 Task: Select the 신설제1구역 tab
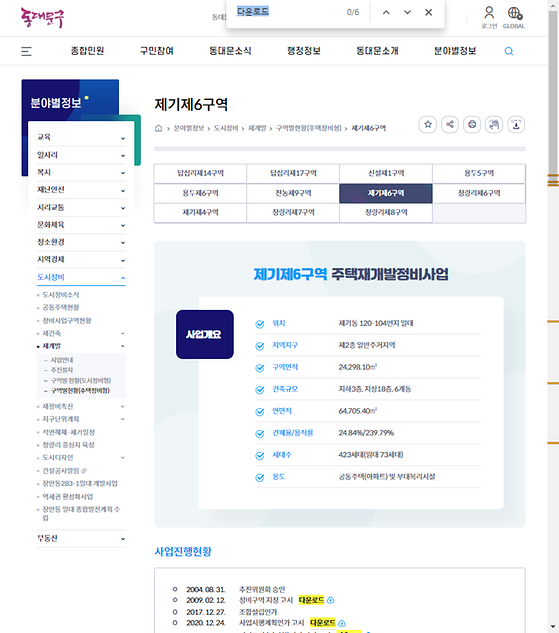pos(386,173)
